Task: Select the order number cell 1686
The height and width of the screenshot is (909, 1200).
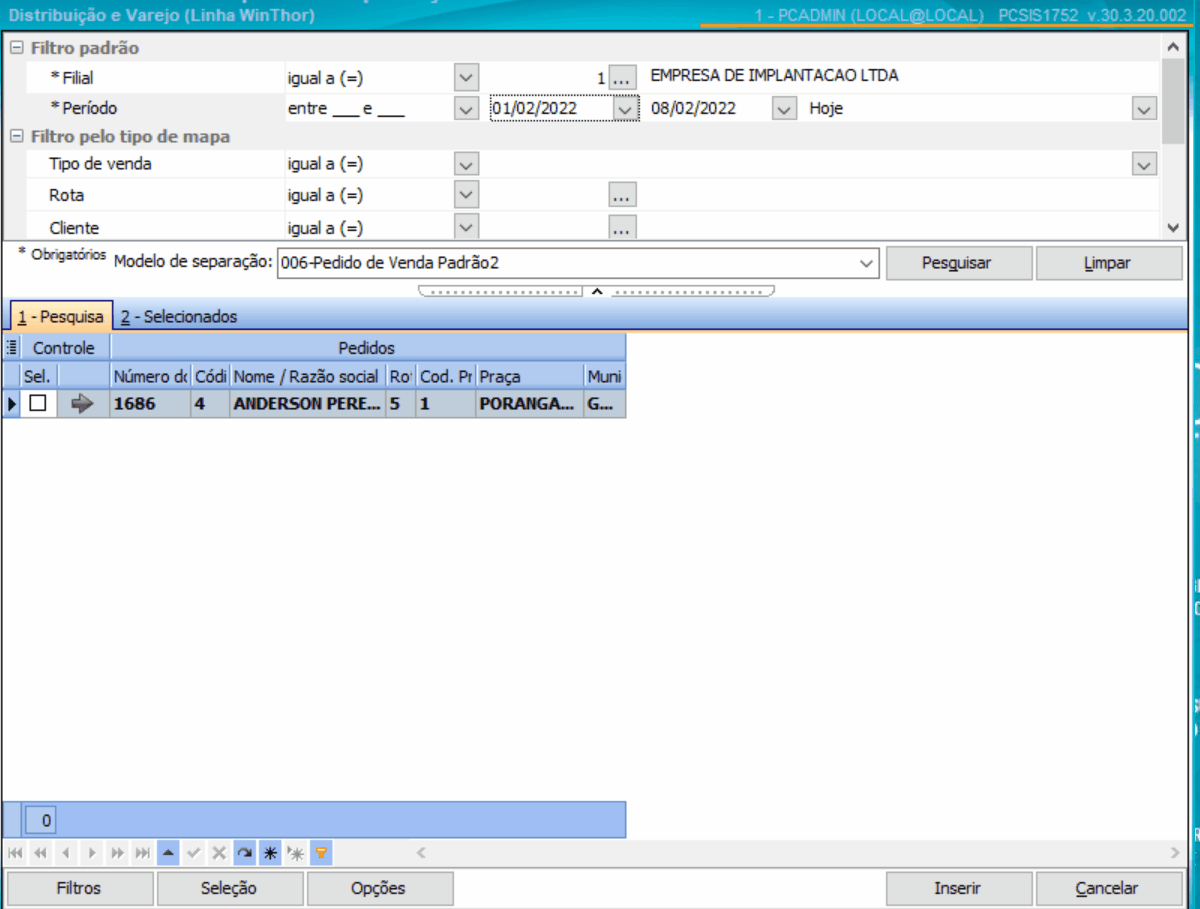Action: click(150, 404)
